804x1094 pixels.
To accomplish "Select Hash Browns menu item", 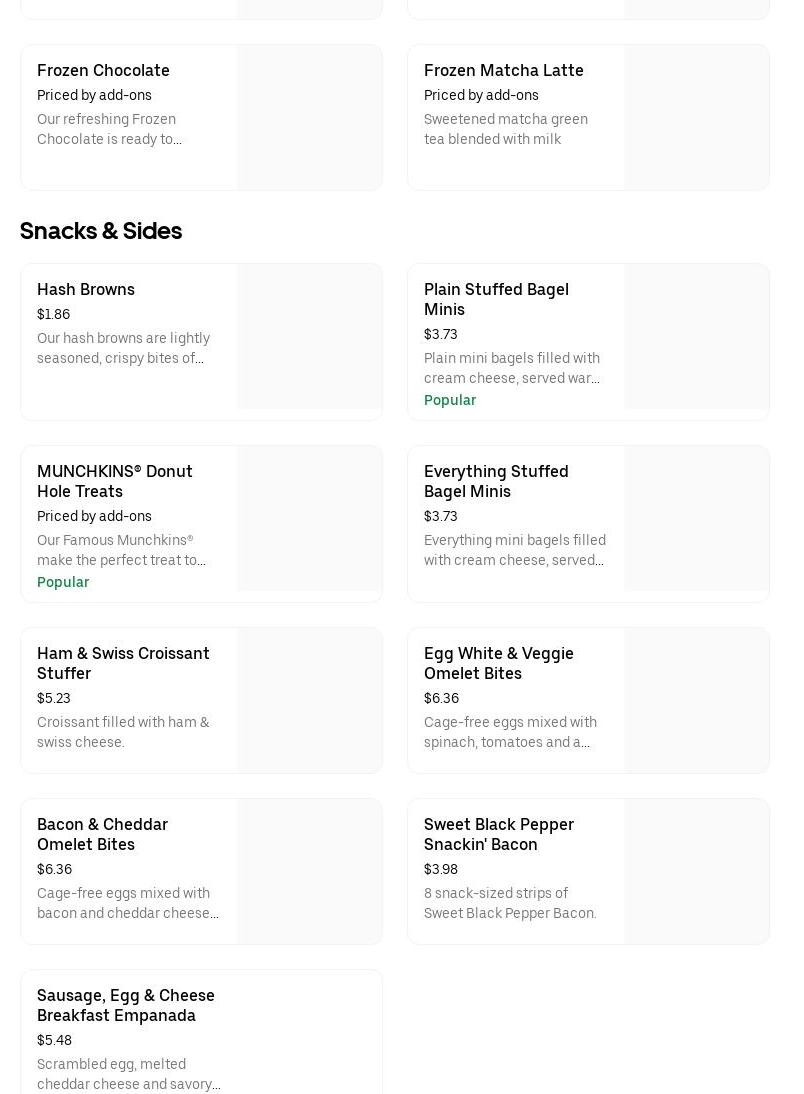I will [86, 289].
